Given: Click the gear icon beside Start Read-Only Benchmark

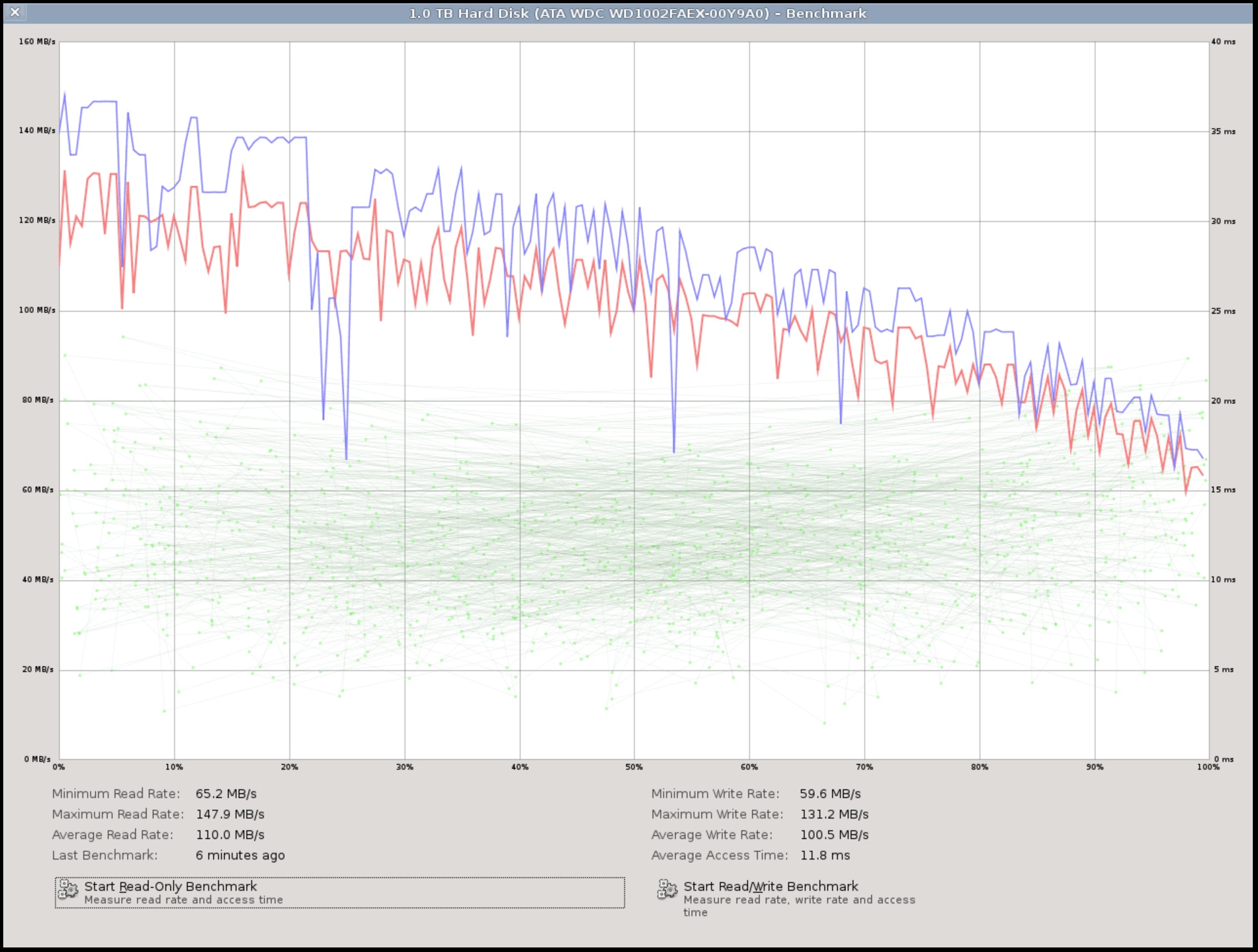Looking at the screenshot, I should point(68,889).
